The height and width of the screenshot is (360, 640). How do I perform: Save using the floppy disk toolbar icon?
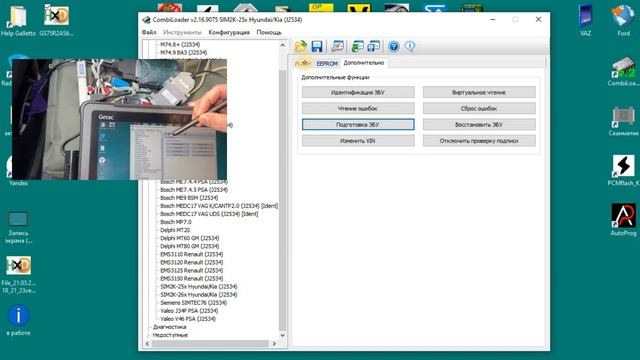[317, 46]
